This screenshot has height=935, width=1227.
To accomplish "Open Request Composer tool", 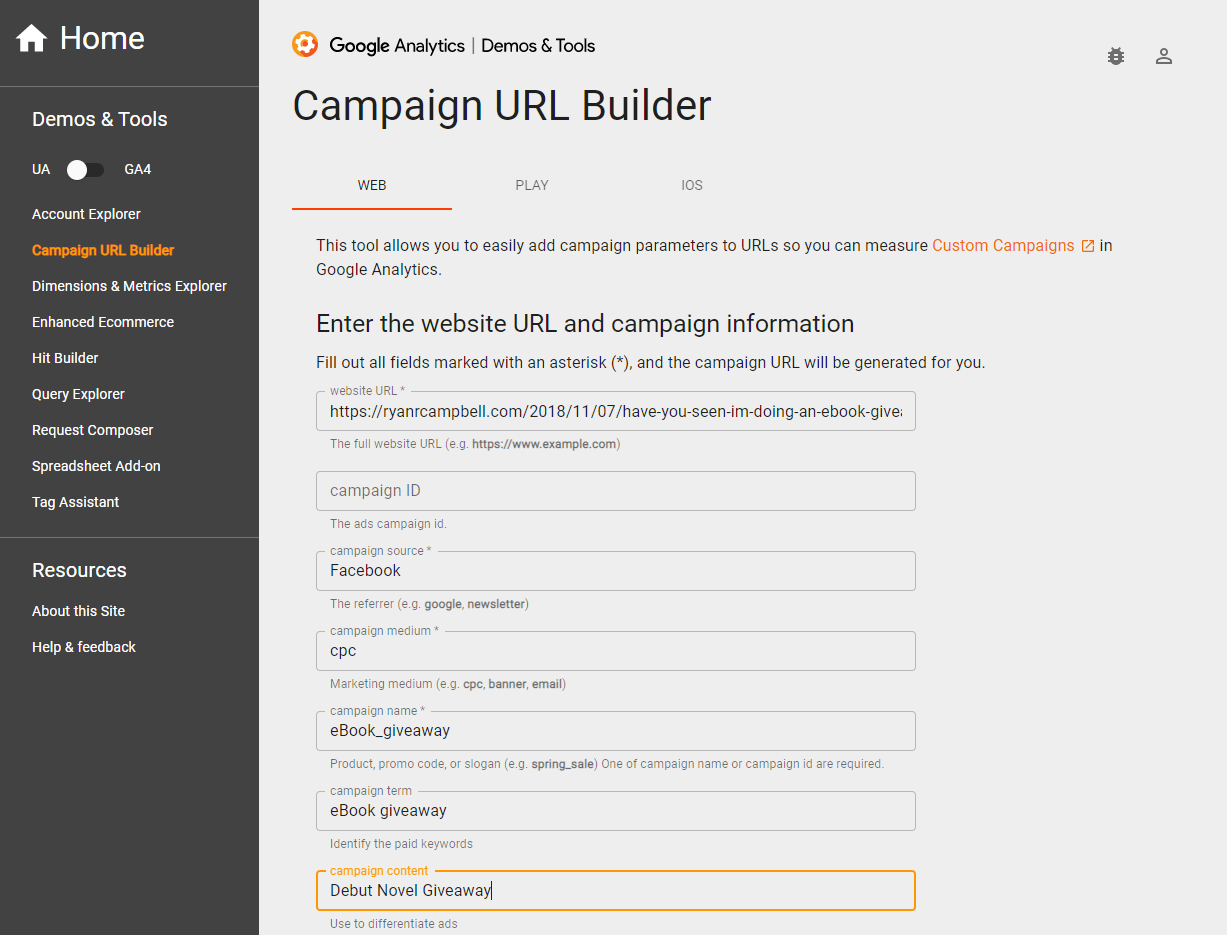I will tap(93, 430).
